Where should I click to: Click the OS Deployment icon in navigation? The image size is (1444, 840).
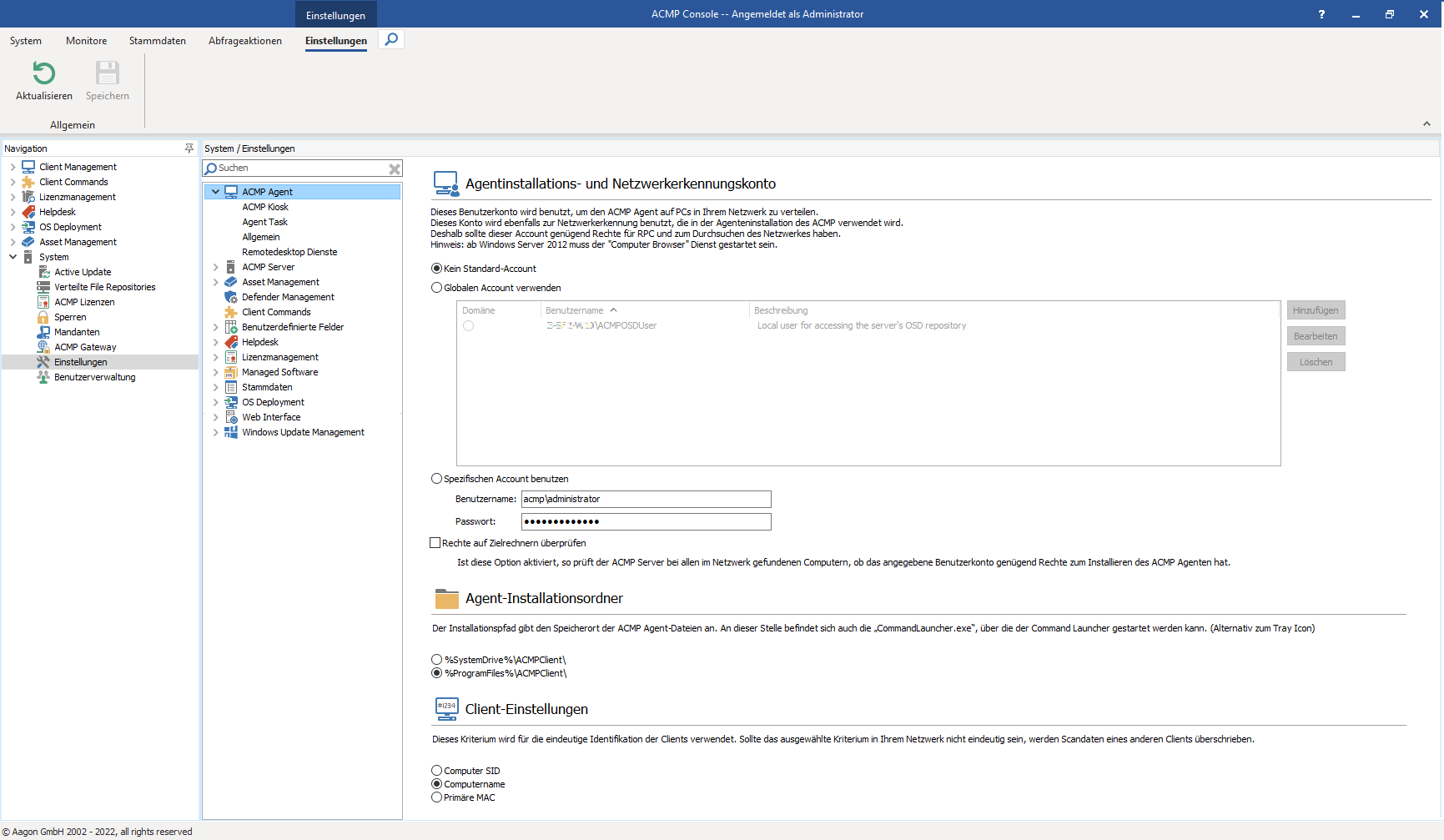click(28, 227)
